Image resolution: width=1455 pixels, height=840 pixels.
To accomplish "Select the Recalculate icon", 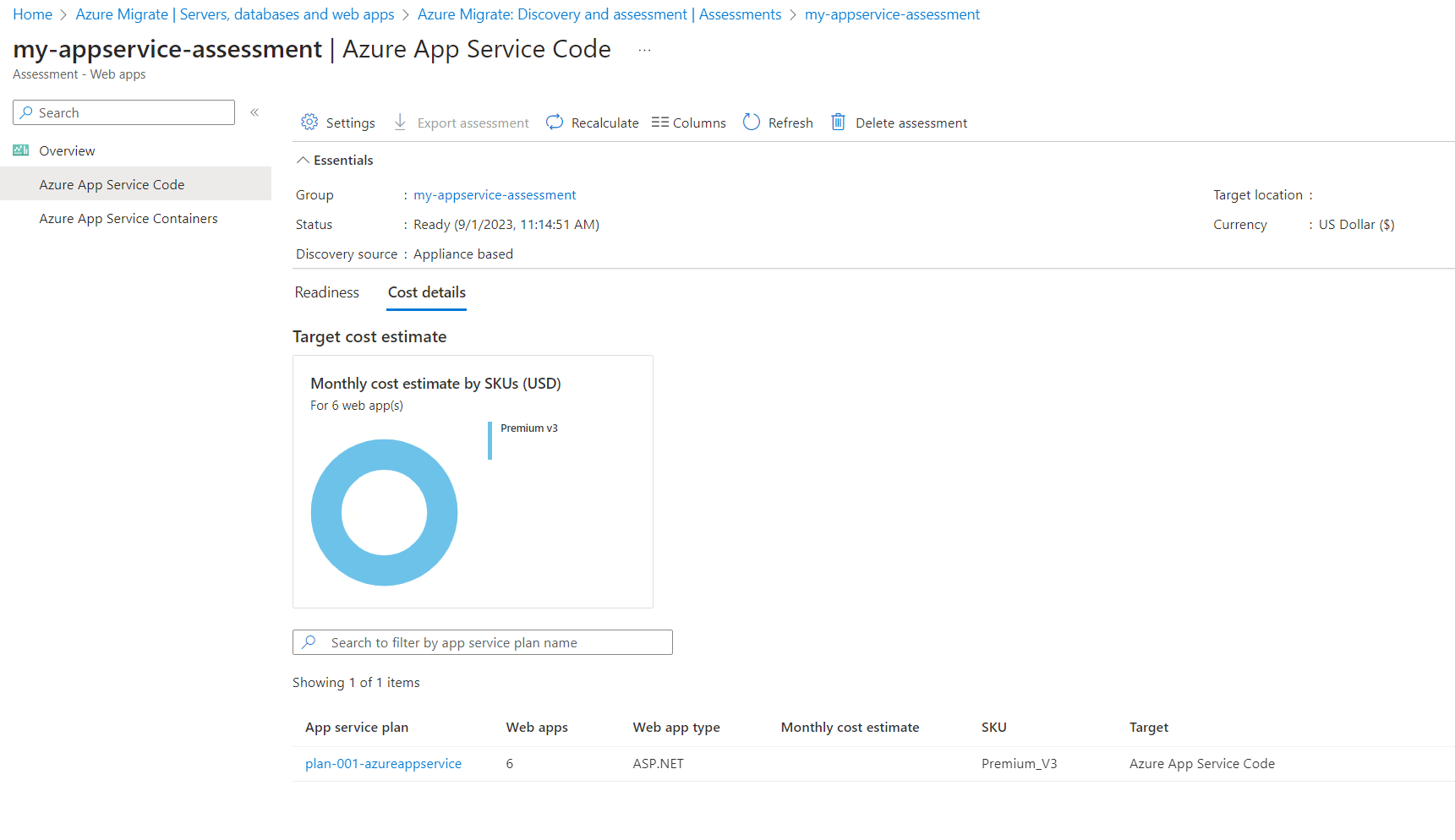I will (554, 122).
